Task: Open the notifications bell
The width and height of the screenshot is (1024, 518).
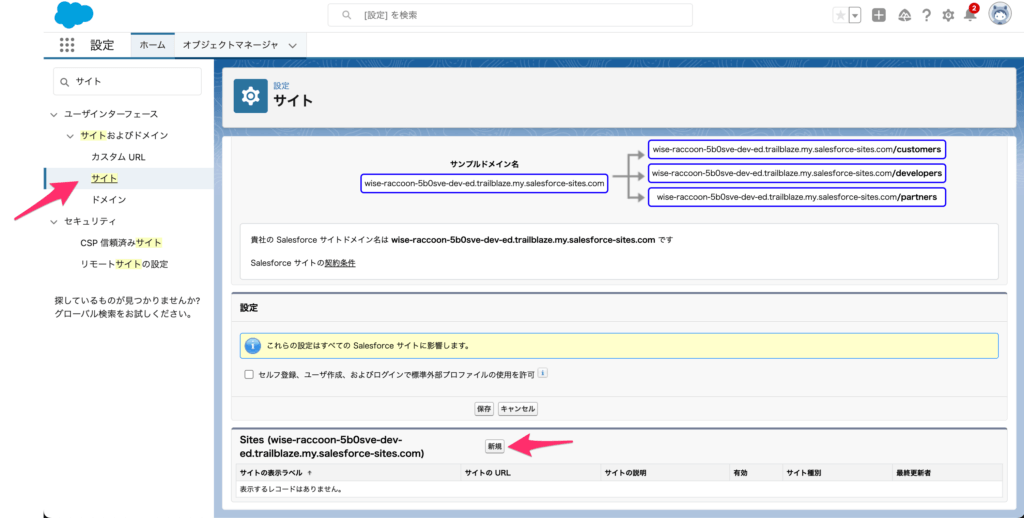Action: tap(969, 15)
